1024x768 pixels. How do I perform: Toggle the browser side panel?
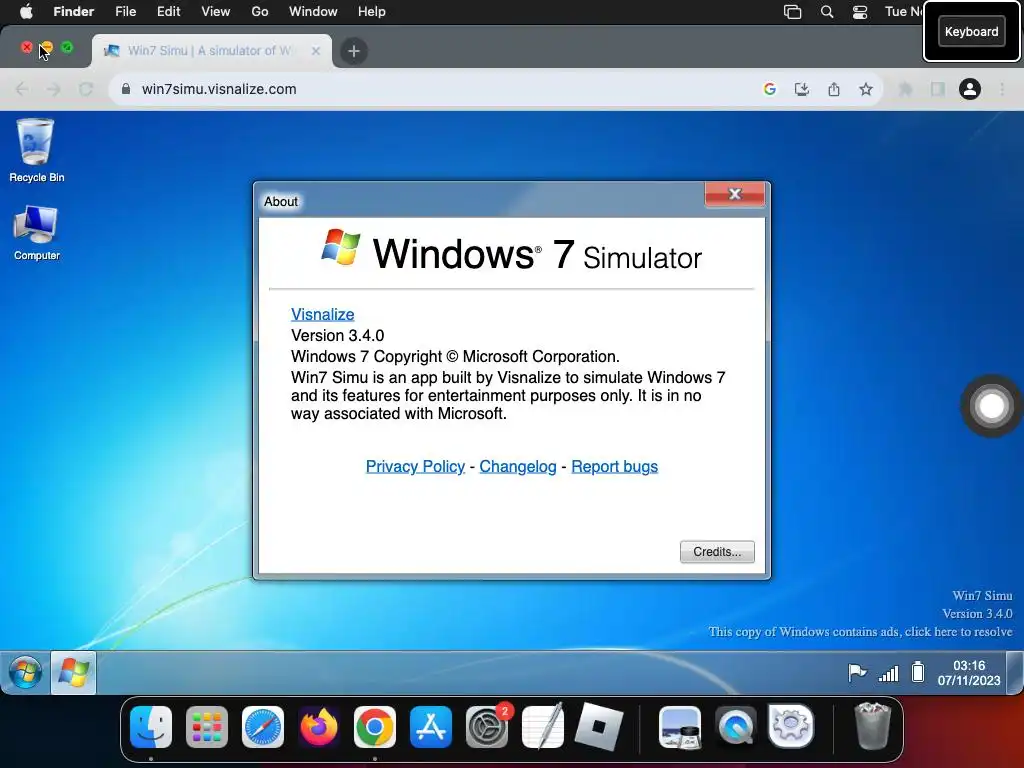938,89
